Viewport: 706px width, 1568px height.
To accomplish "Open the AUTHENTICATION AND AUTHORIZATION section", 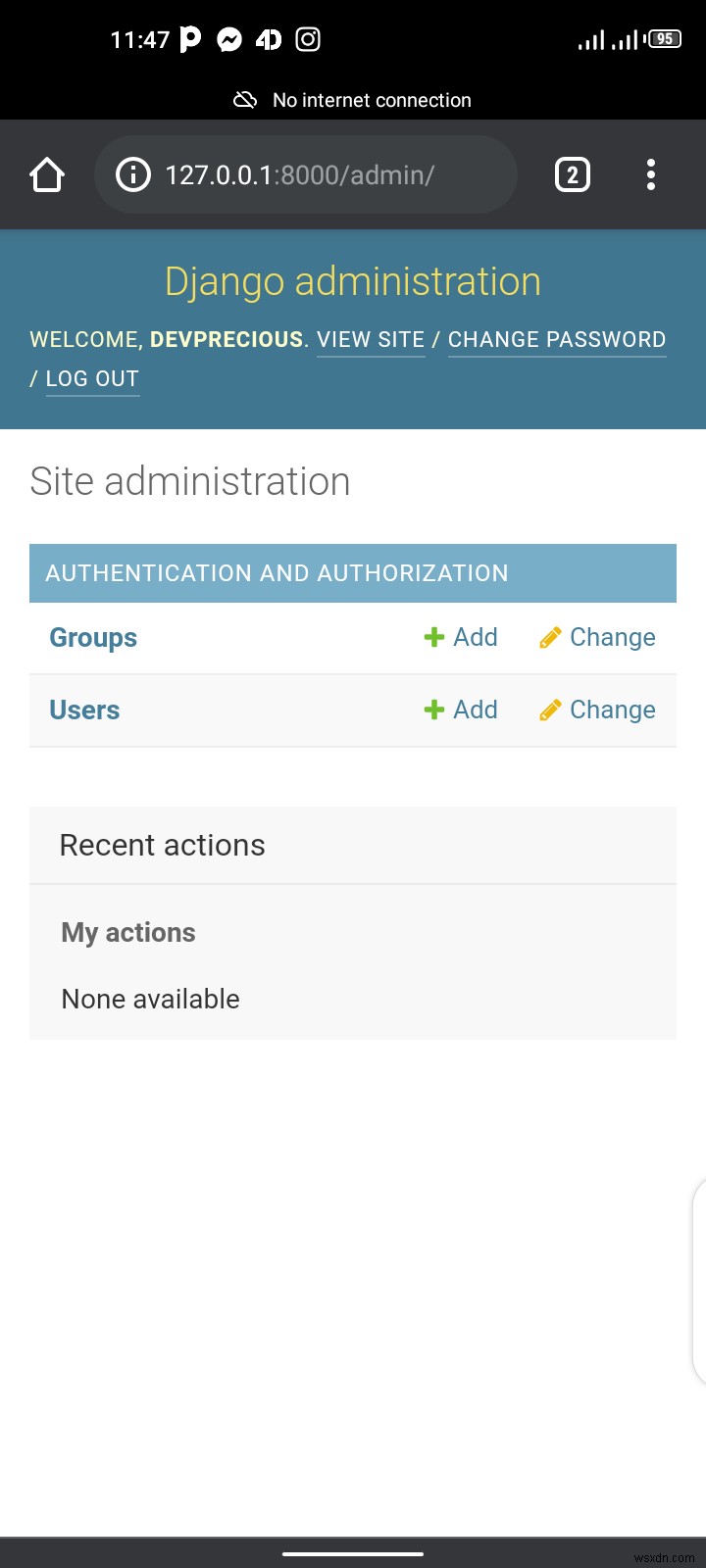I will tap(277, 573).
